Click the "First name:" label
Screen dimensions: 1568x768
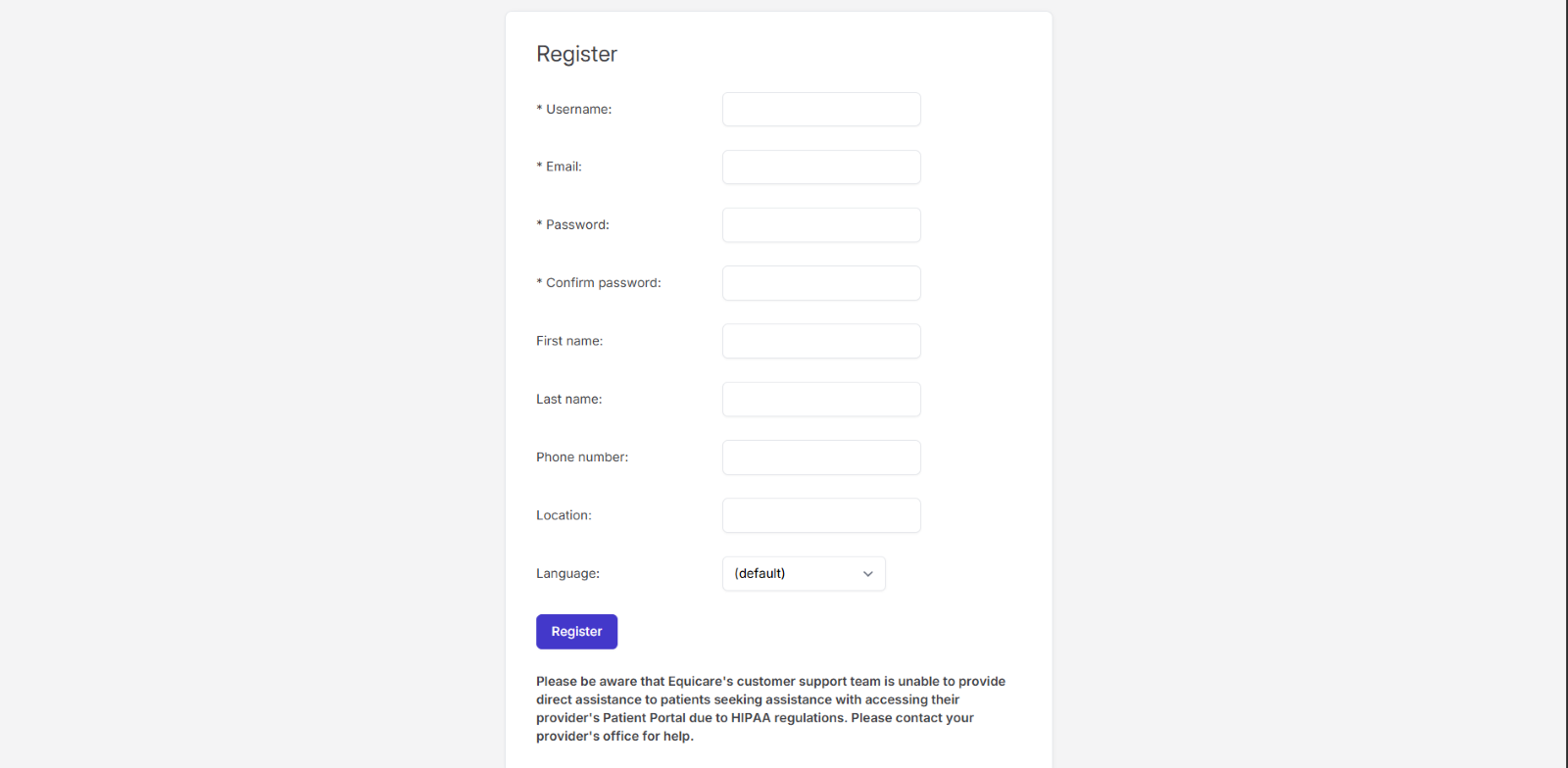coord(569,341)
